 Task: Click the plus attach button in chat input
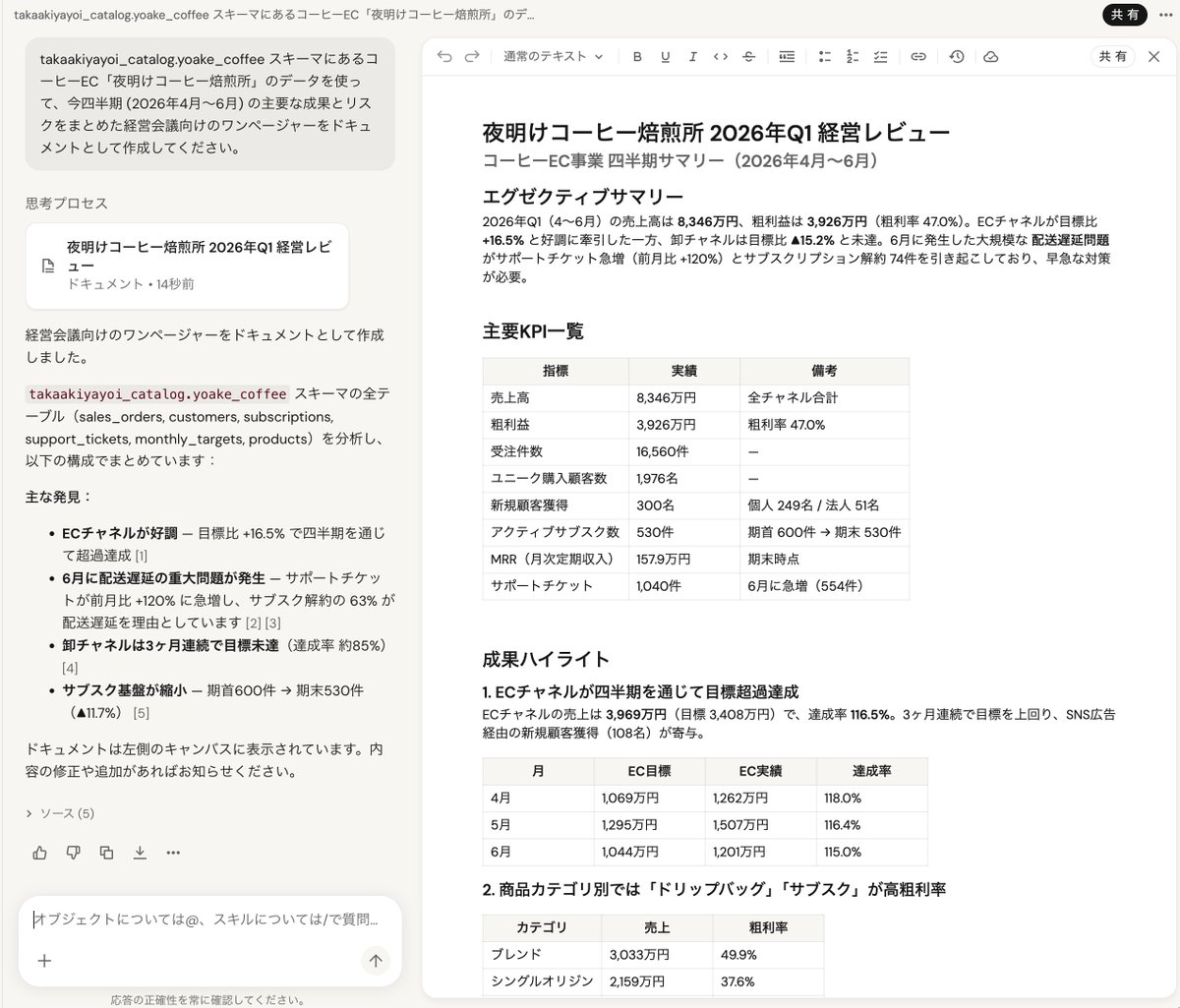point(44,961)
